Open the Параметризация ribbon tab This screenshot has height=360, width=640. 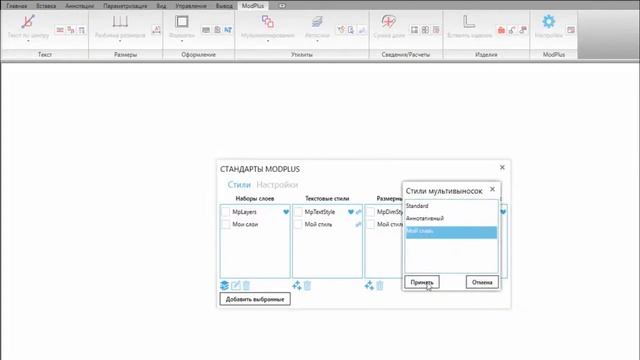tap(125, 6)
